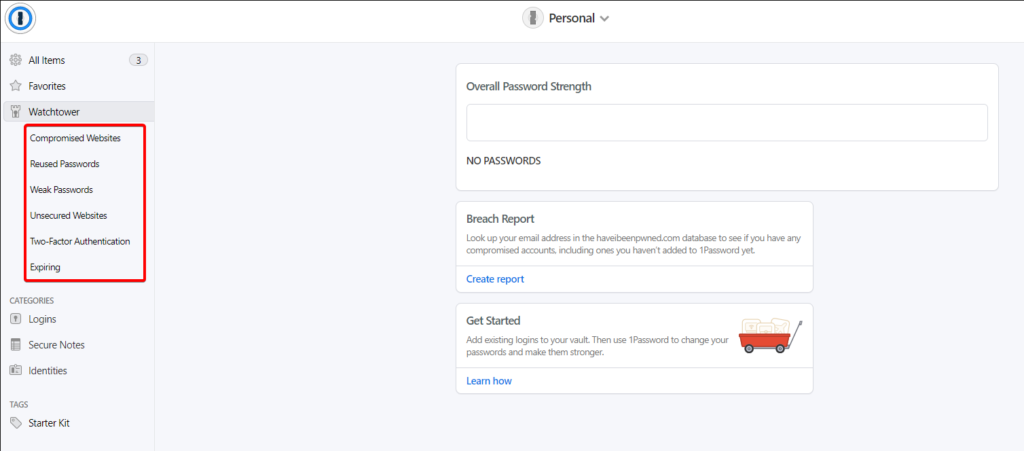The width and height of the screenshot is (1024, 451).
Task: Click the 1Password logo icon
Action: pos(21,19)
